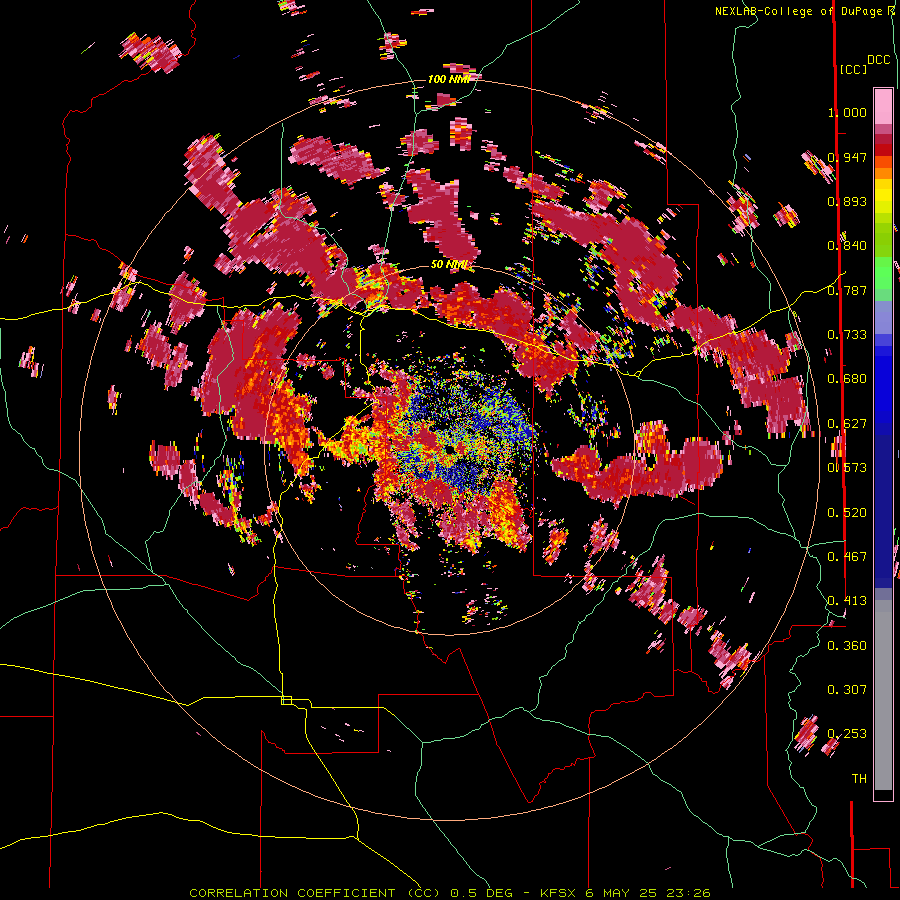Screen dimensions: 900x900
Task: Click the 0.947 legend value
Action: (x=847, y=157)
